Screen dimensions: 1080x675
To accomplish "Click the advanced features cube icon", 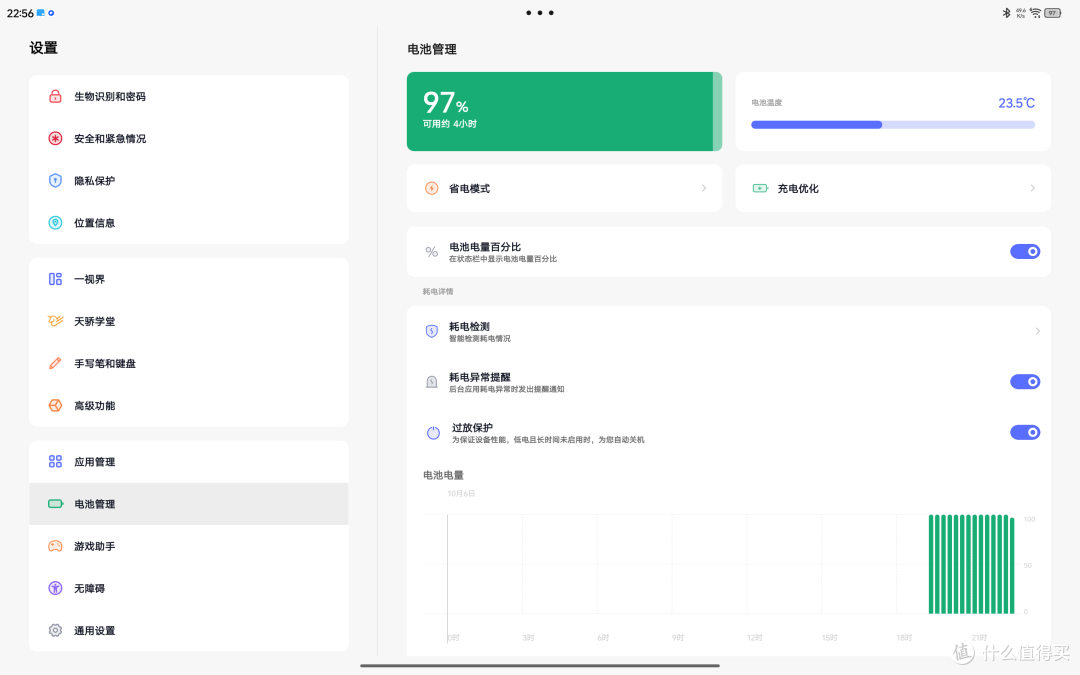I will [x=55, y=405].
